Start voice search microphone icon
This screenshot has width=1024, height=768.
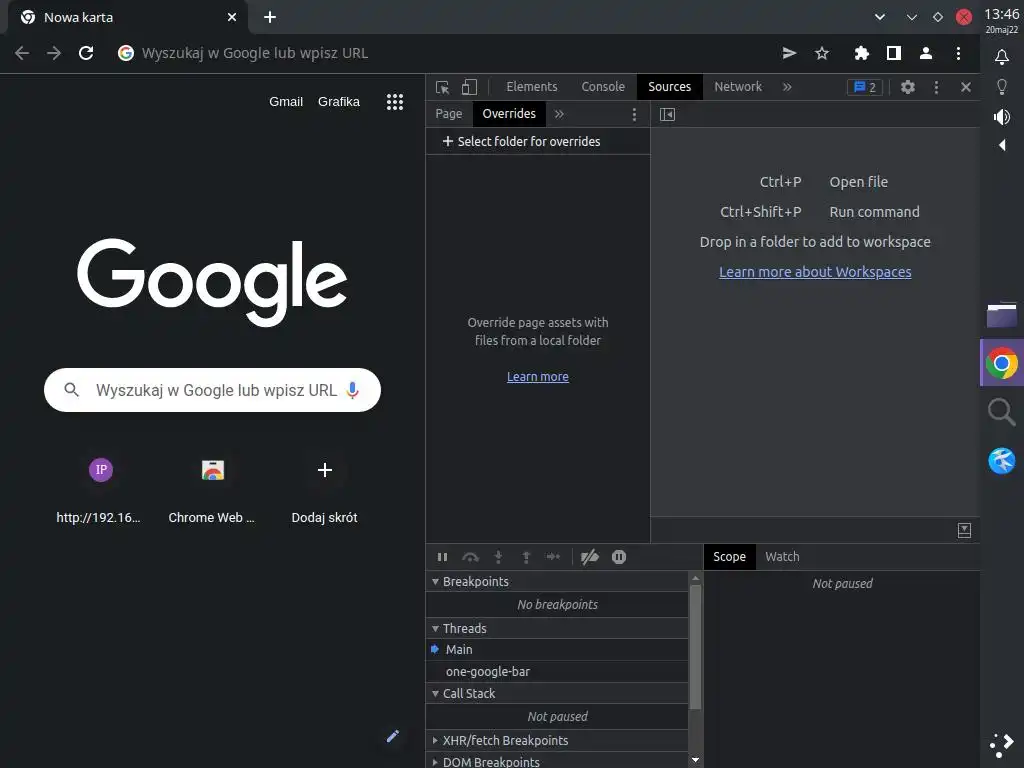[x=353, y=390]
